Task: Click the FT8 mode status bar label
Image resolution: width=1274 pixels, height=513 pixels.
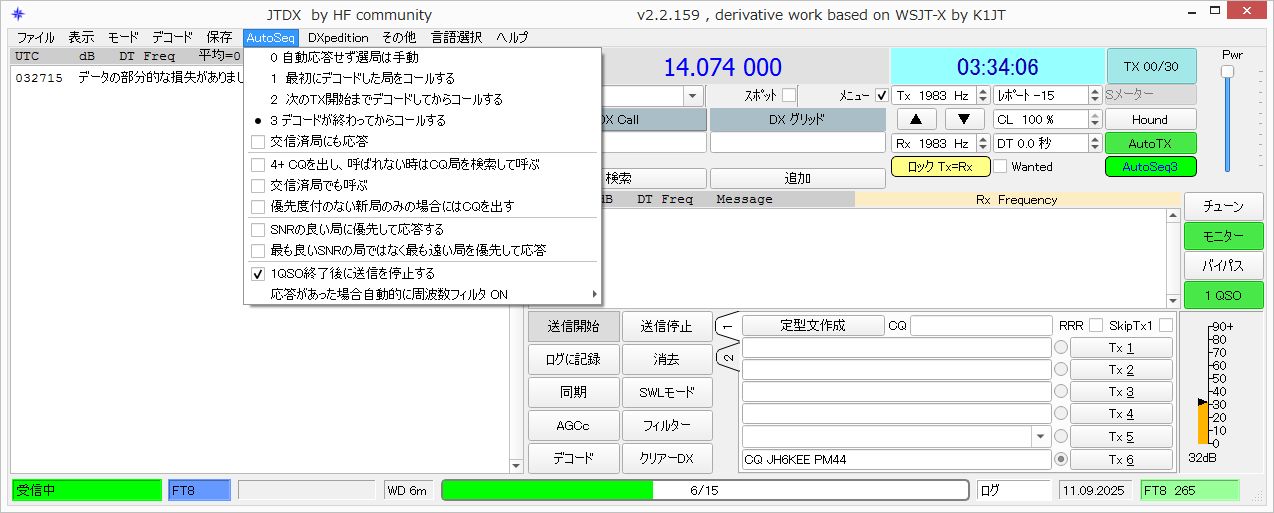Action: [199, 490]
